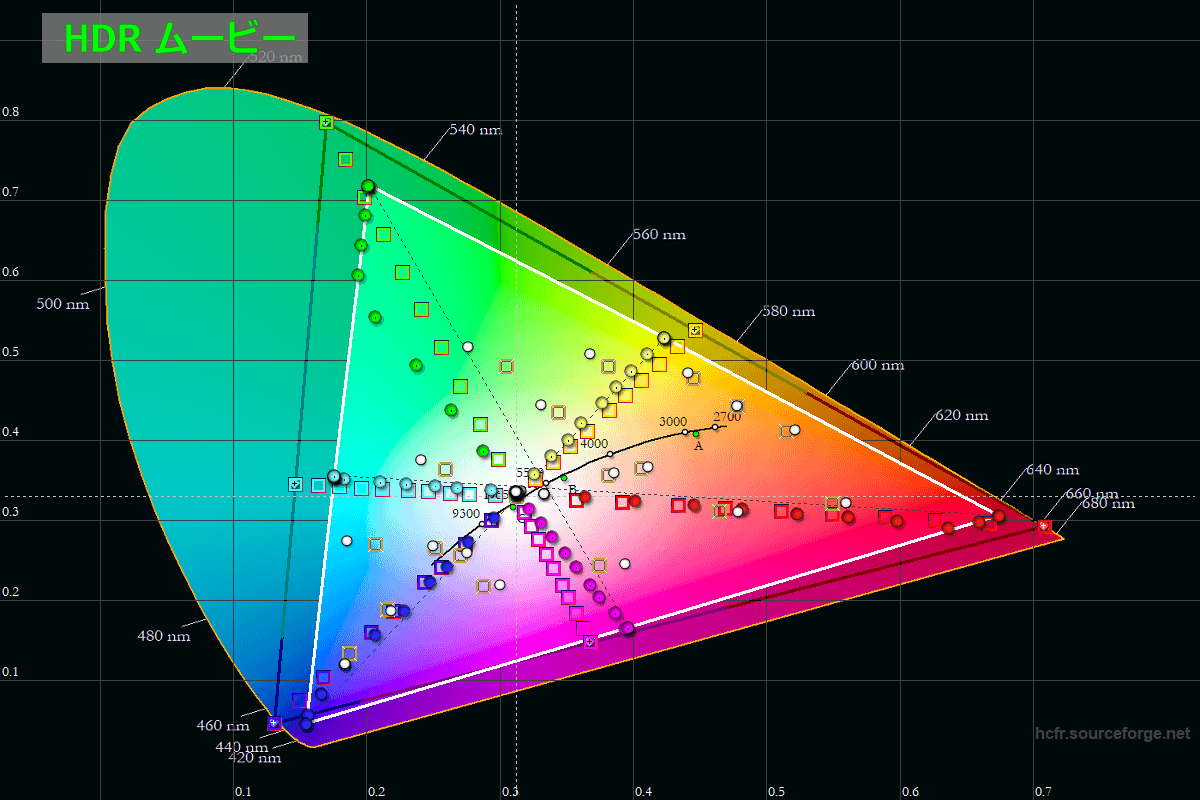
Task: Click the 3000 K point on blackbody curve
Action: click(x=685, y=432)
